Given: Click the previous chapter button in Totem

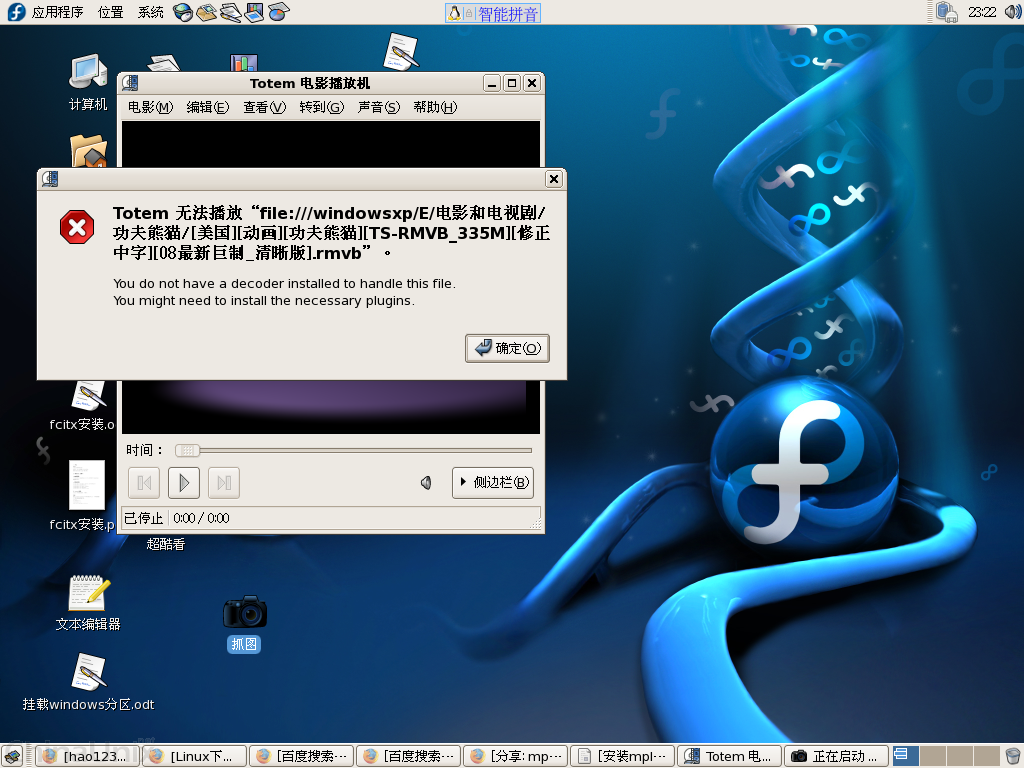Looking at the screenshot, I should click(143, 482).
